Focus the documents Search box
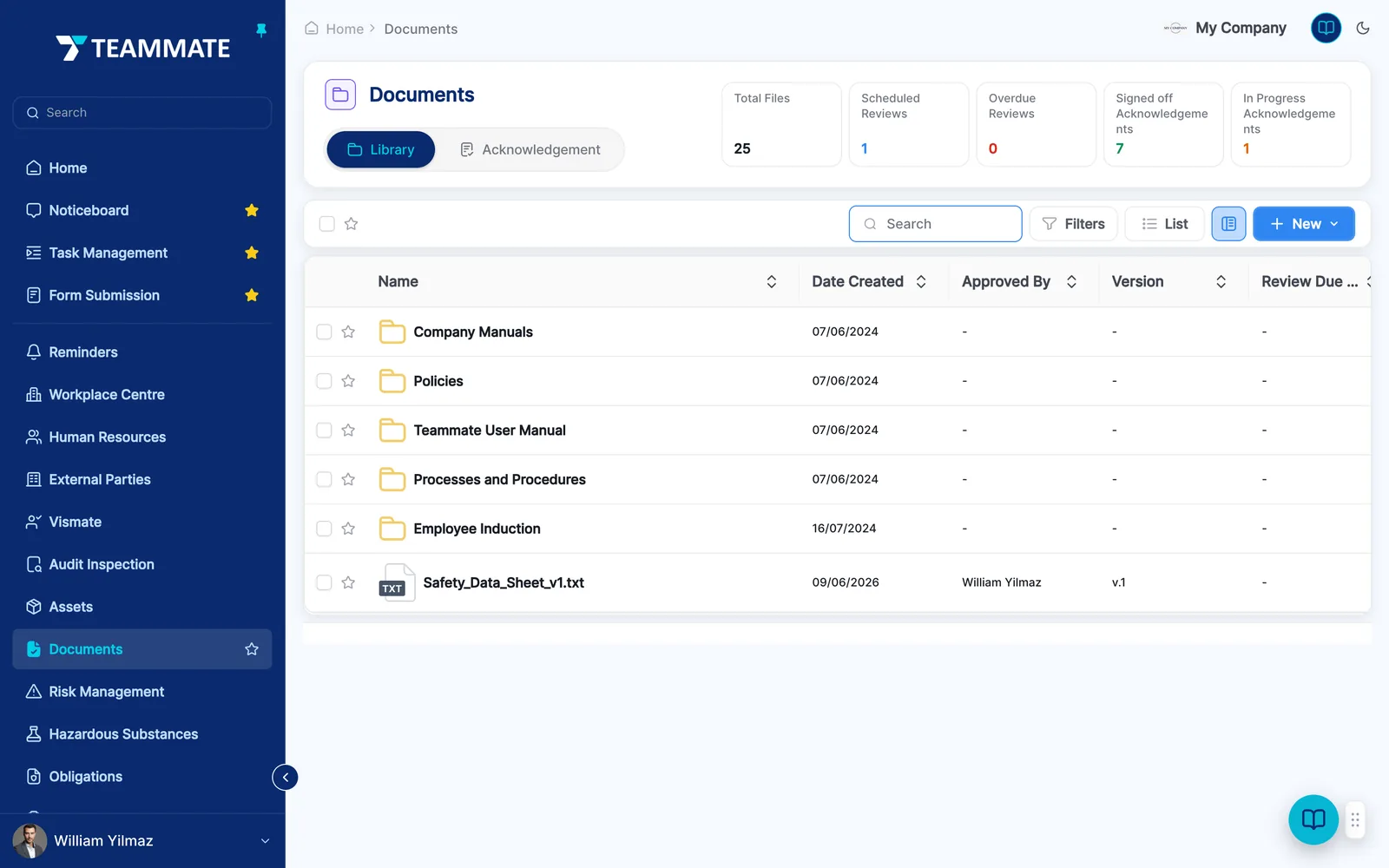The width and height of the screenshot is (1389, 868). click(935, 224)
